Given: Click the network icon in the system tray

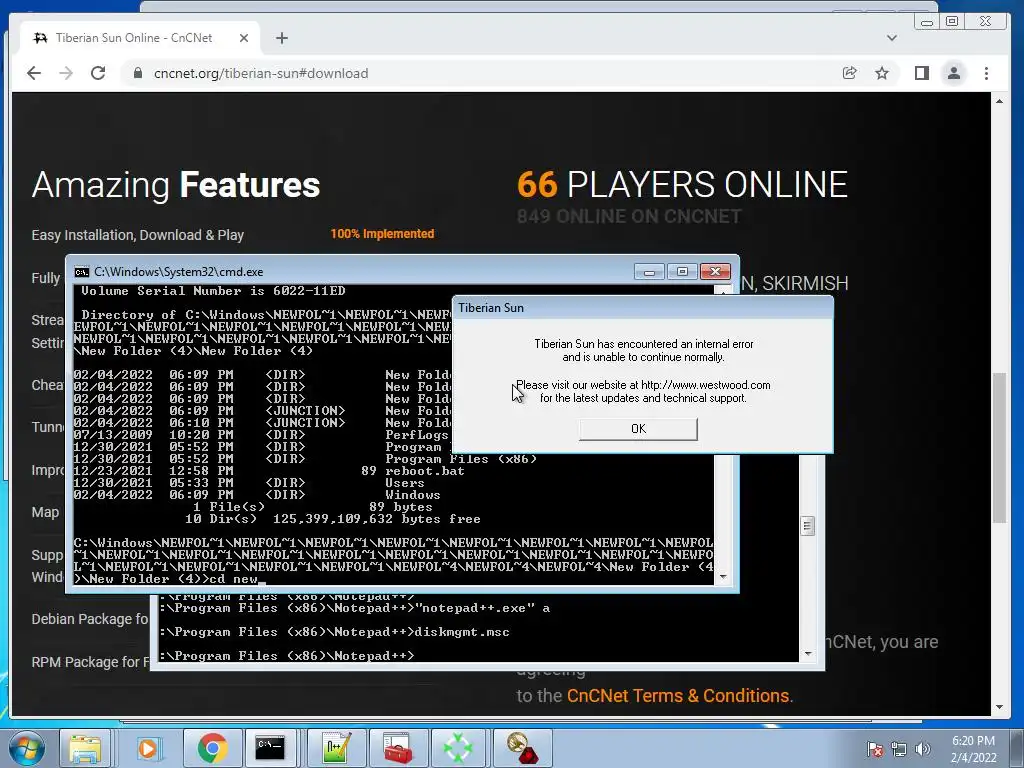Looking at the screenshot, I should [899, 749].
